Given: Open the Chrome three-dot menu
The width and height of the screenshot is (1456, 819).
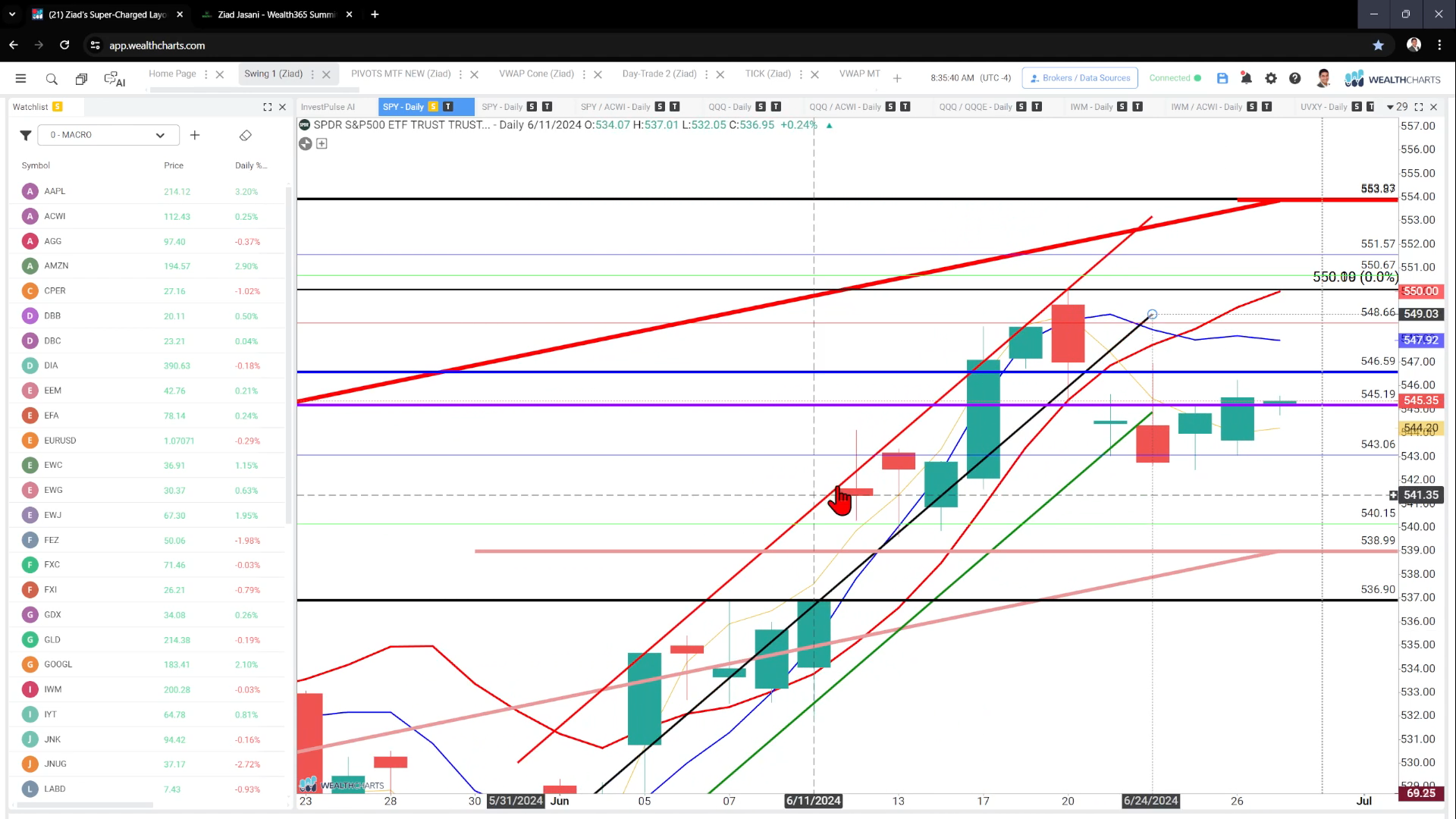Looking at the screenshot, I should pyautogui.click(x=1439, y=45).
